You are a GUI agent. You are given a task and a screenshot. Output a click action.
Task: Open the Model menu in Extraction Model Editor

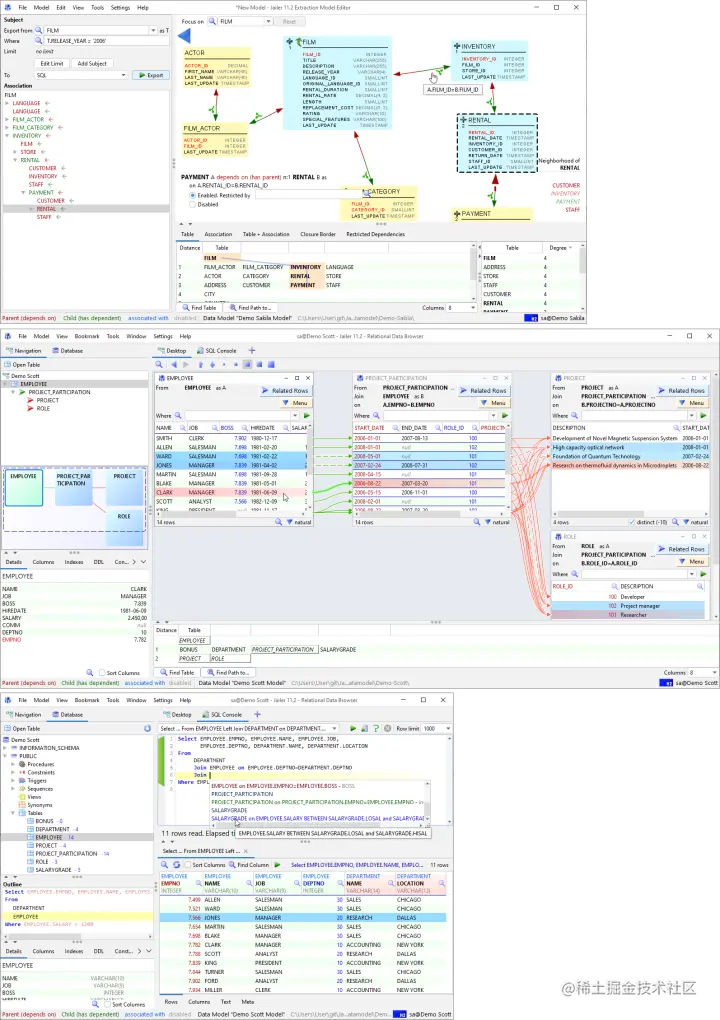click(x=41, y=8)
